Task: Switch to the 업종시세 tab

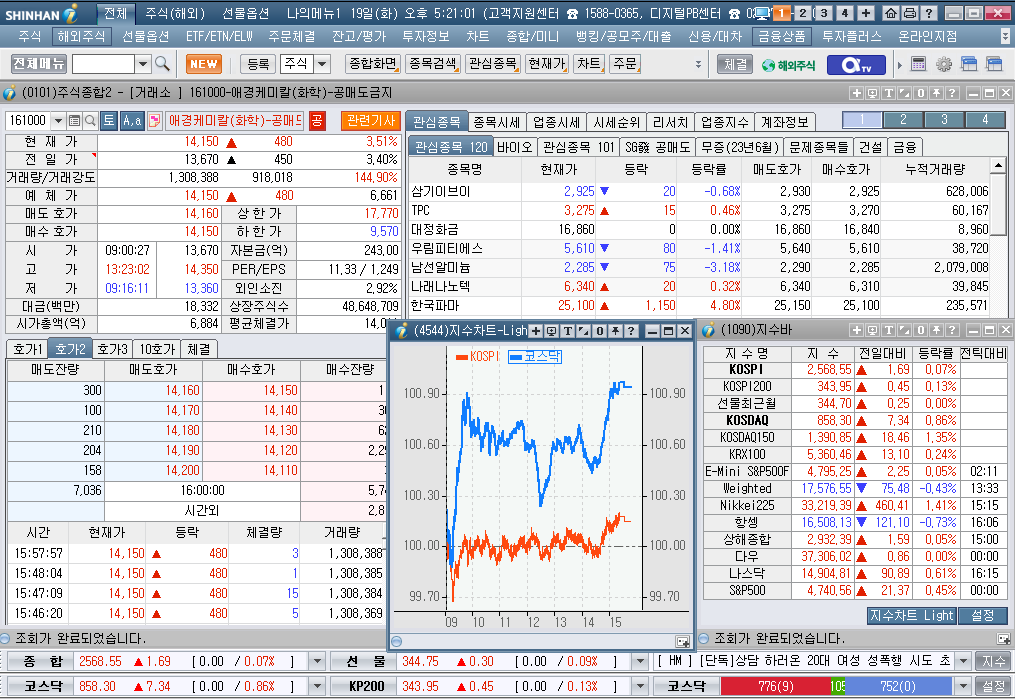Action: [557, 122]
